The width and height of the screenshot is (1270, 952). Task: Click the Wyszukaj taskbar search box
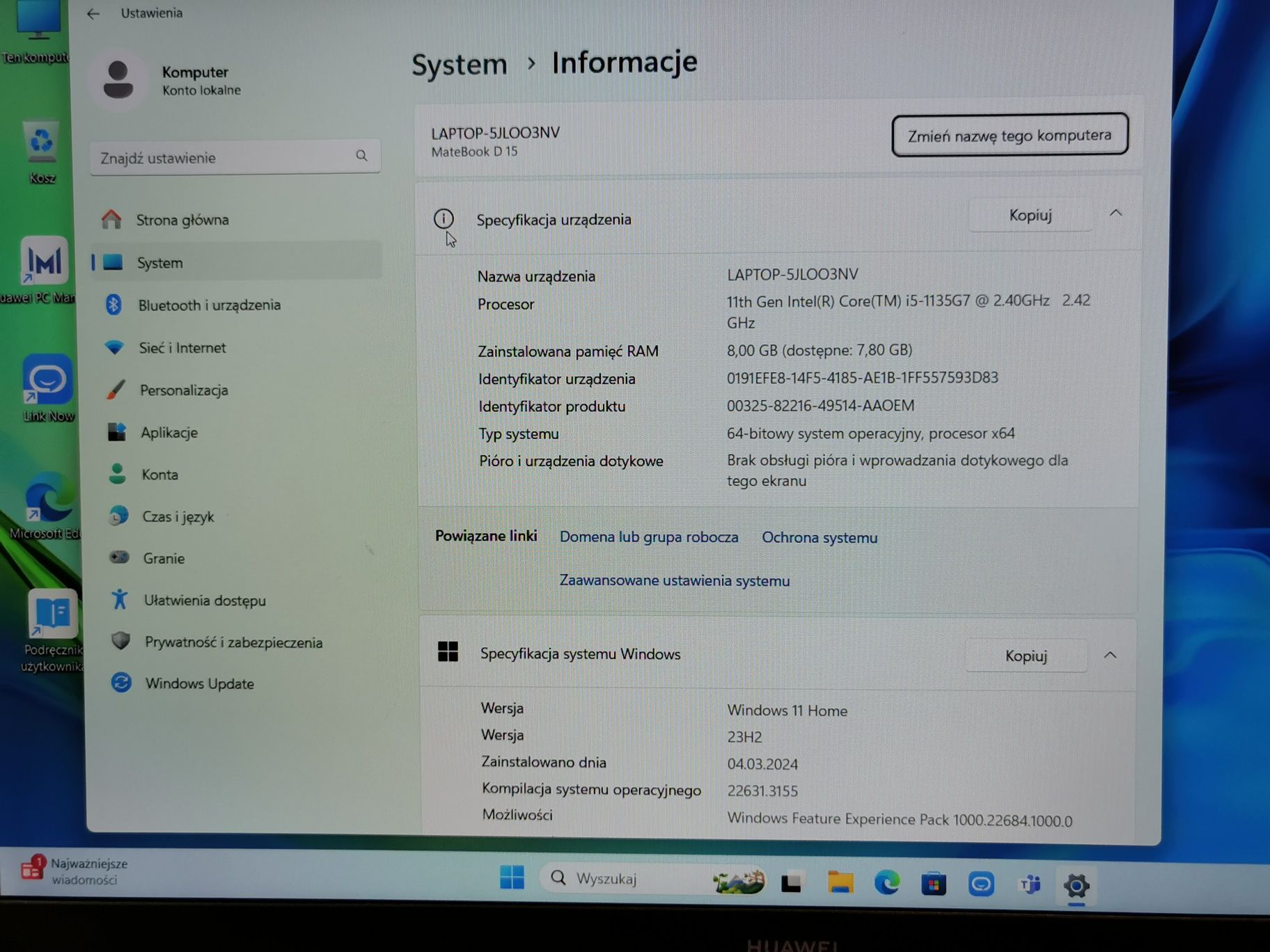coord(654,880)
